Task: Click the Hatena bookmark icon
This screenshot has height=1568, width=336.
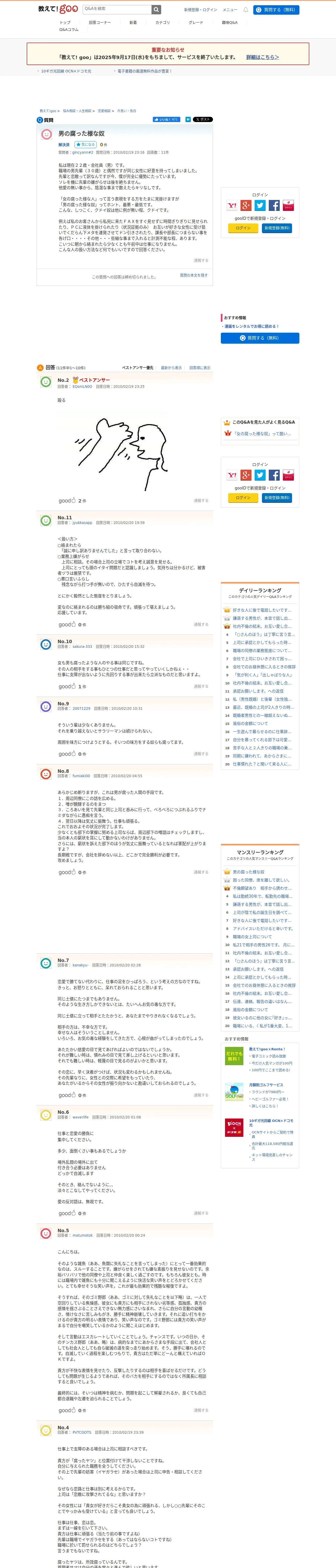Action: coord(188,119)
